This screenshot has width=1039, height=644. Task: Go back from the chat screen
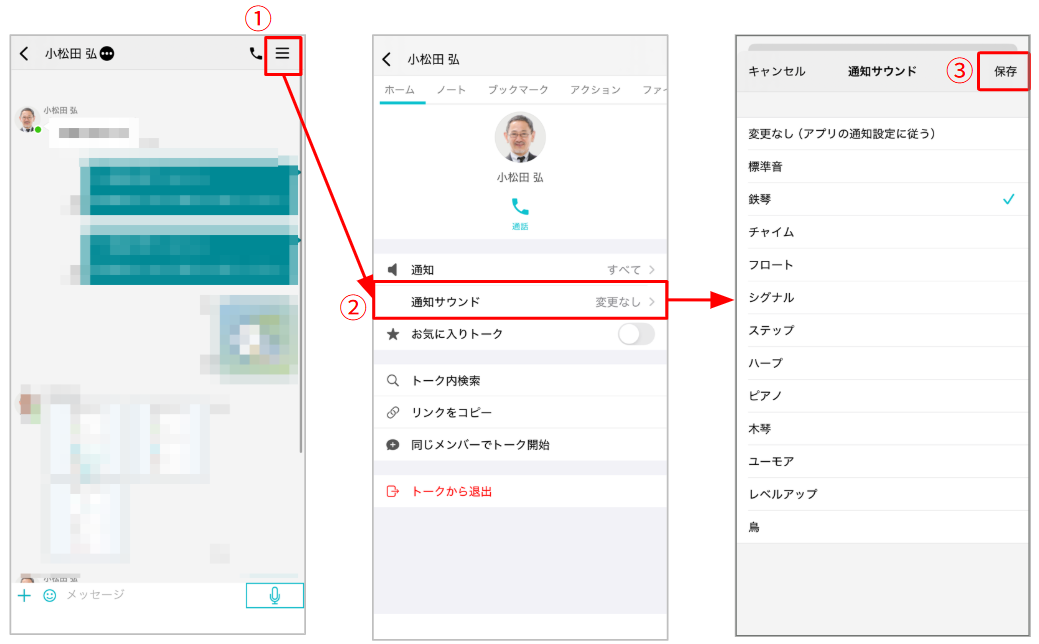[25, 54]
